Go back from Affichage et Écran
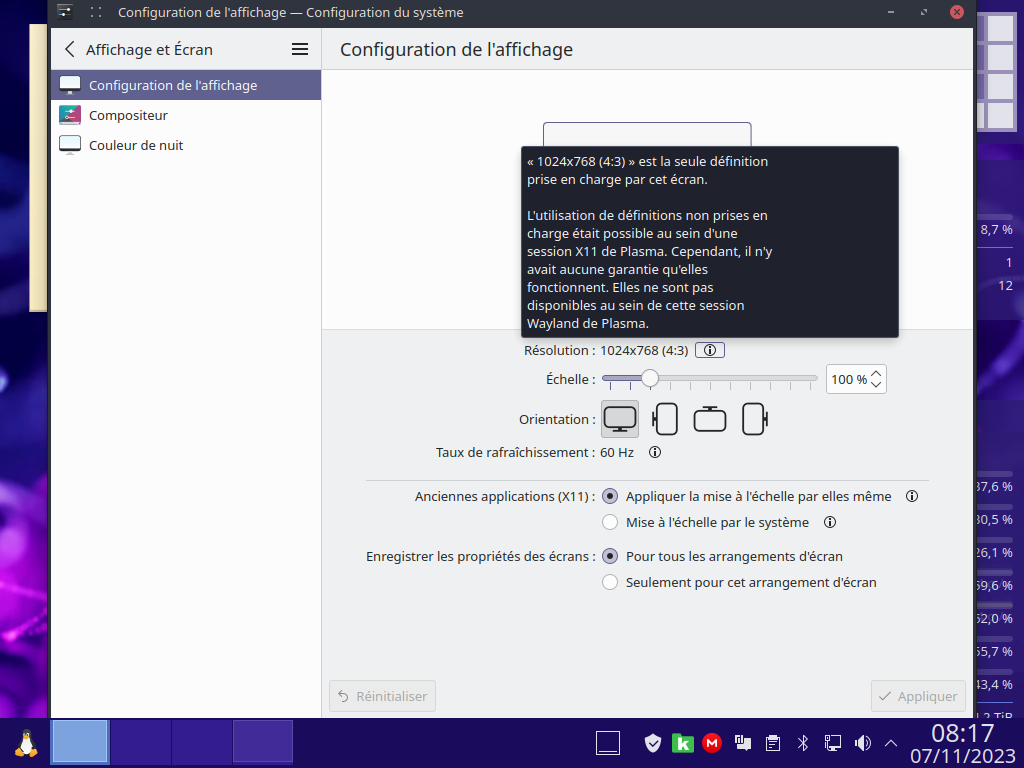The width and height of the screenshot is (1024, 768). [x=70, y=50]
